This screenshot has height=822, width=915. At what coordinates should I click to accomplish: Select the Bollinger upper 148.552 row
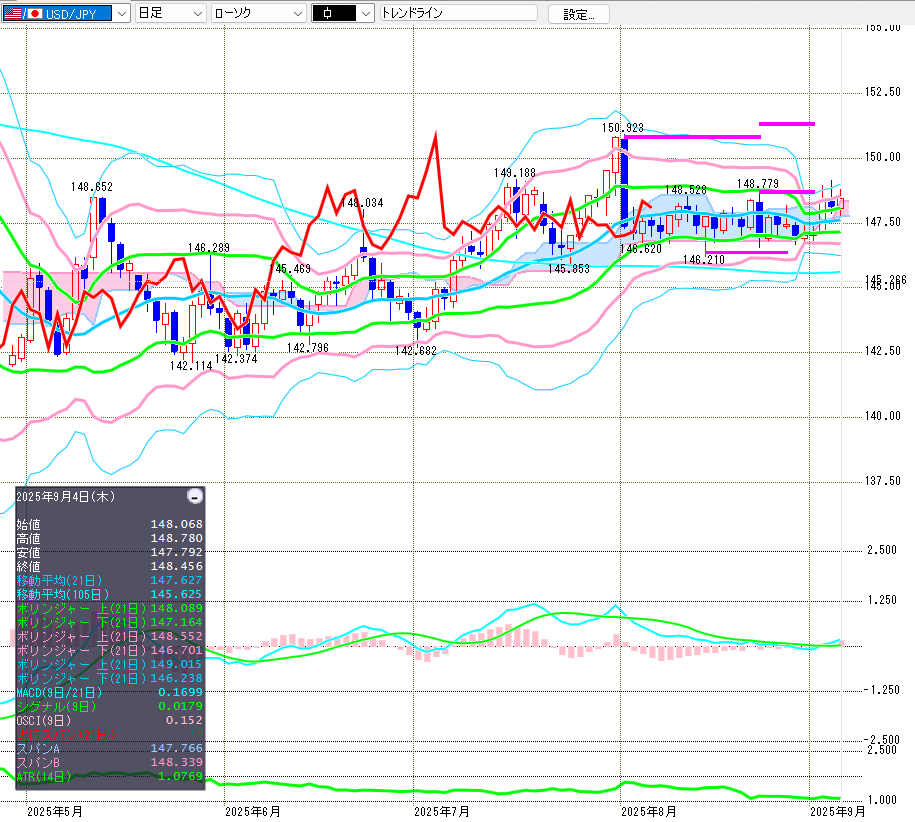pyautogui.click(x=110, y=636)
